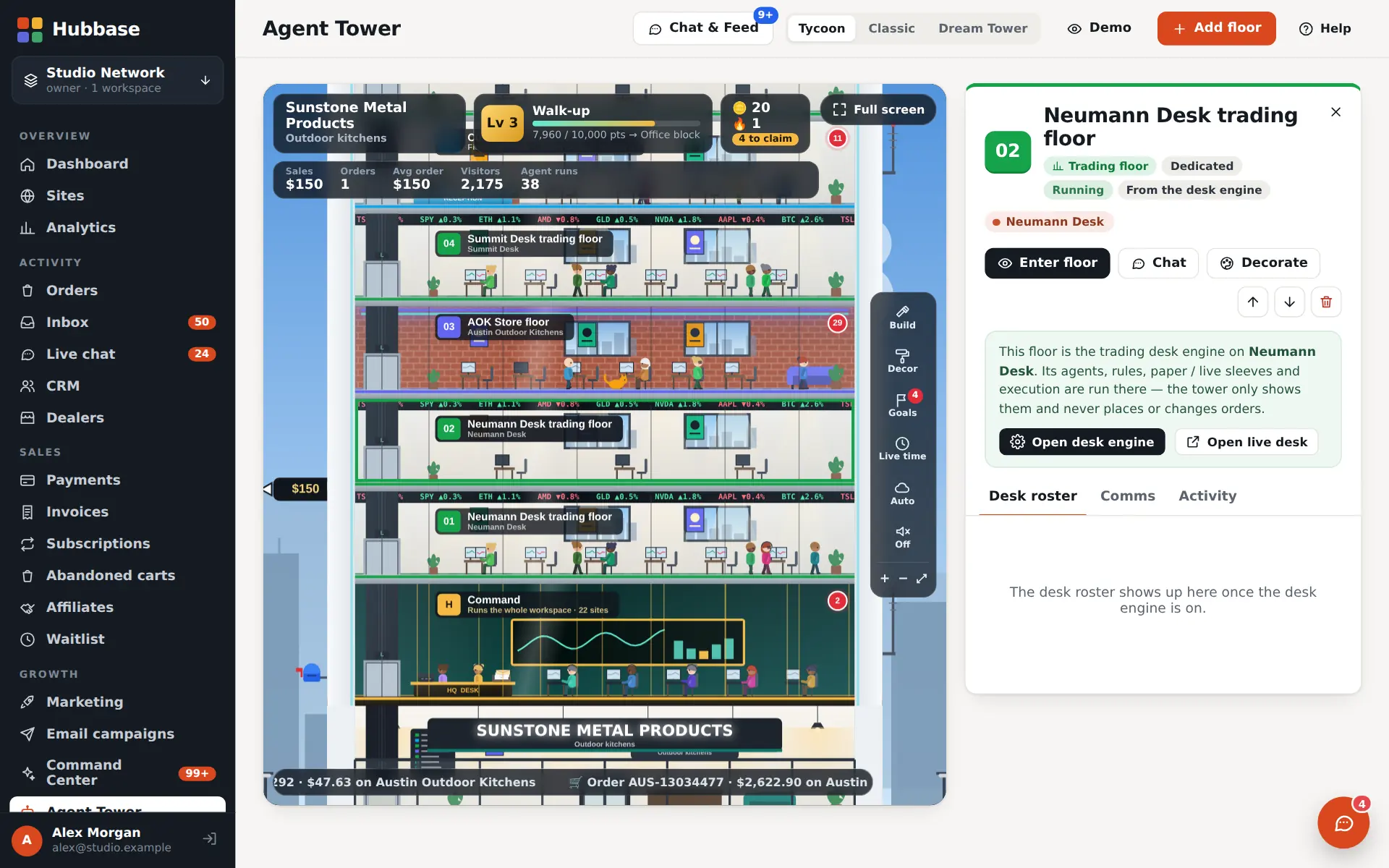
Task: Move floor up with up arrow
Action: [x=1252, y=302]
